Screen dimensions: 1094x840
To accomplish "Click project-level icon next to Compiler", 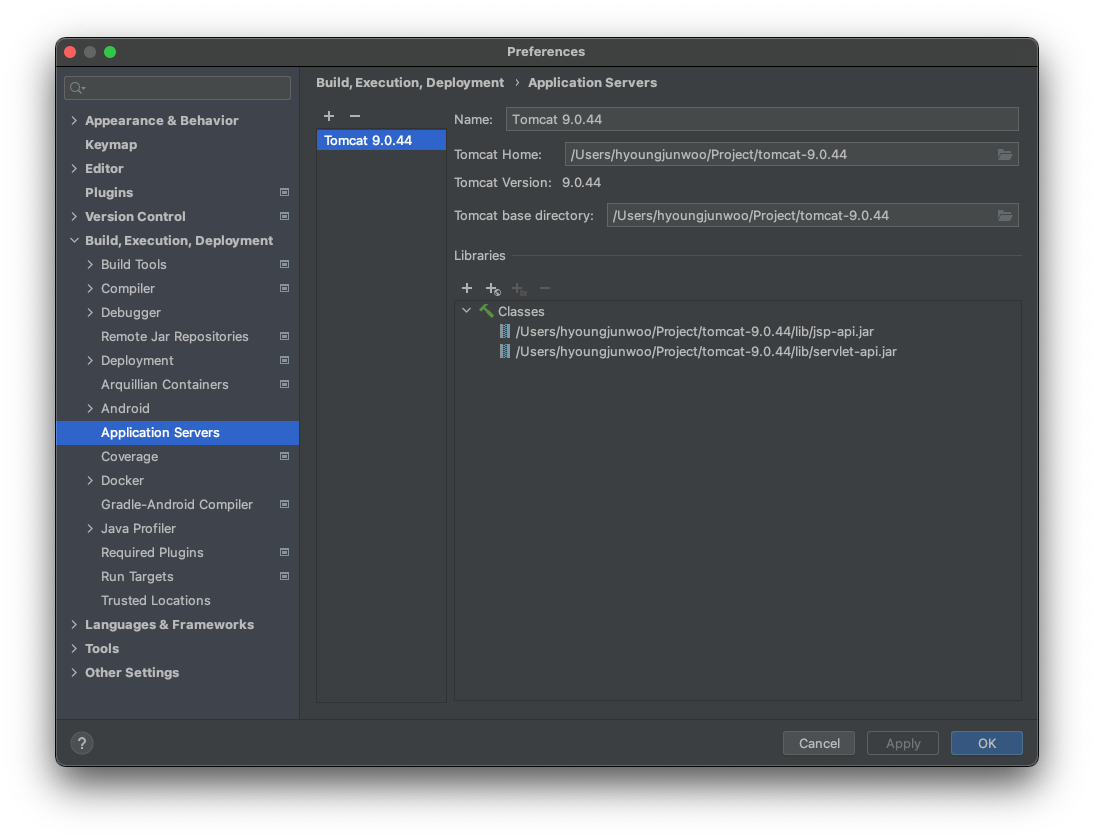I will (285, 288).
